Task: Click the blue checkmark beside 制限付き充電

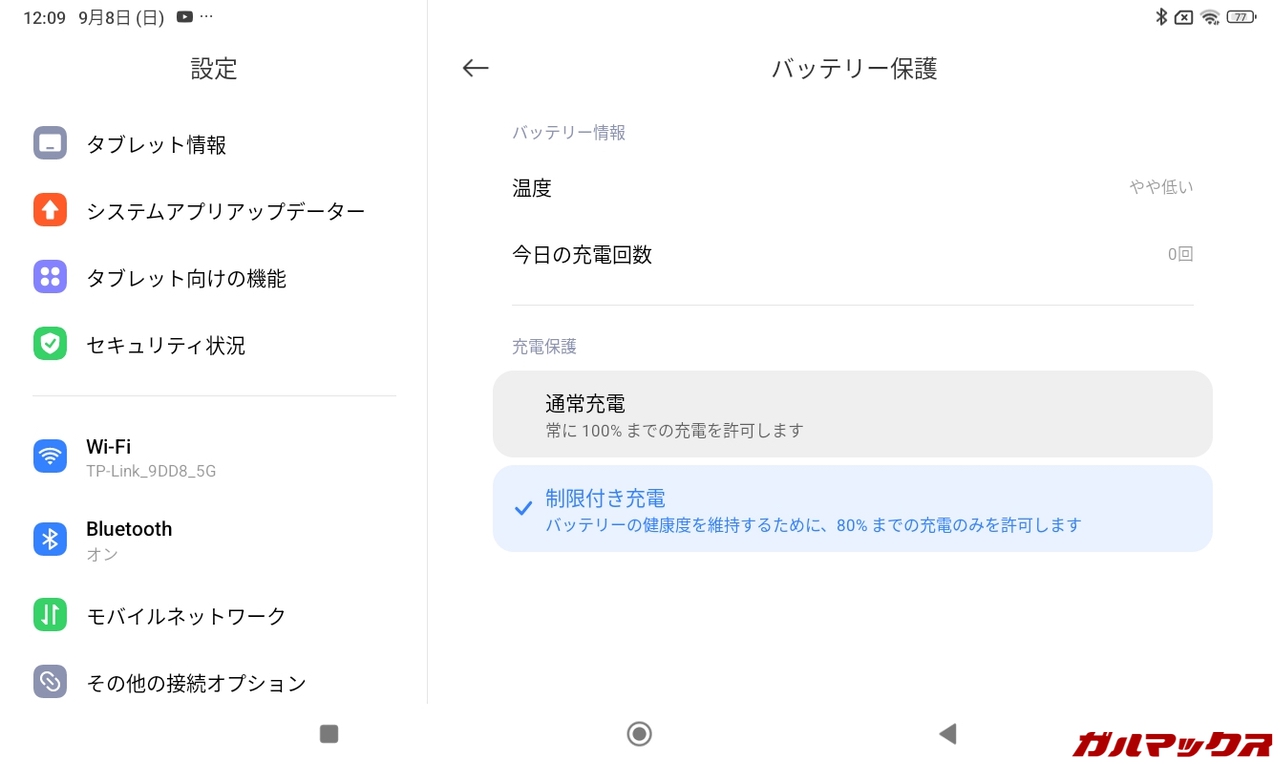Action: (522, 509)
